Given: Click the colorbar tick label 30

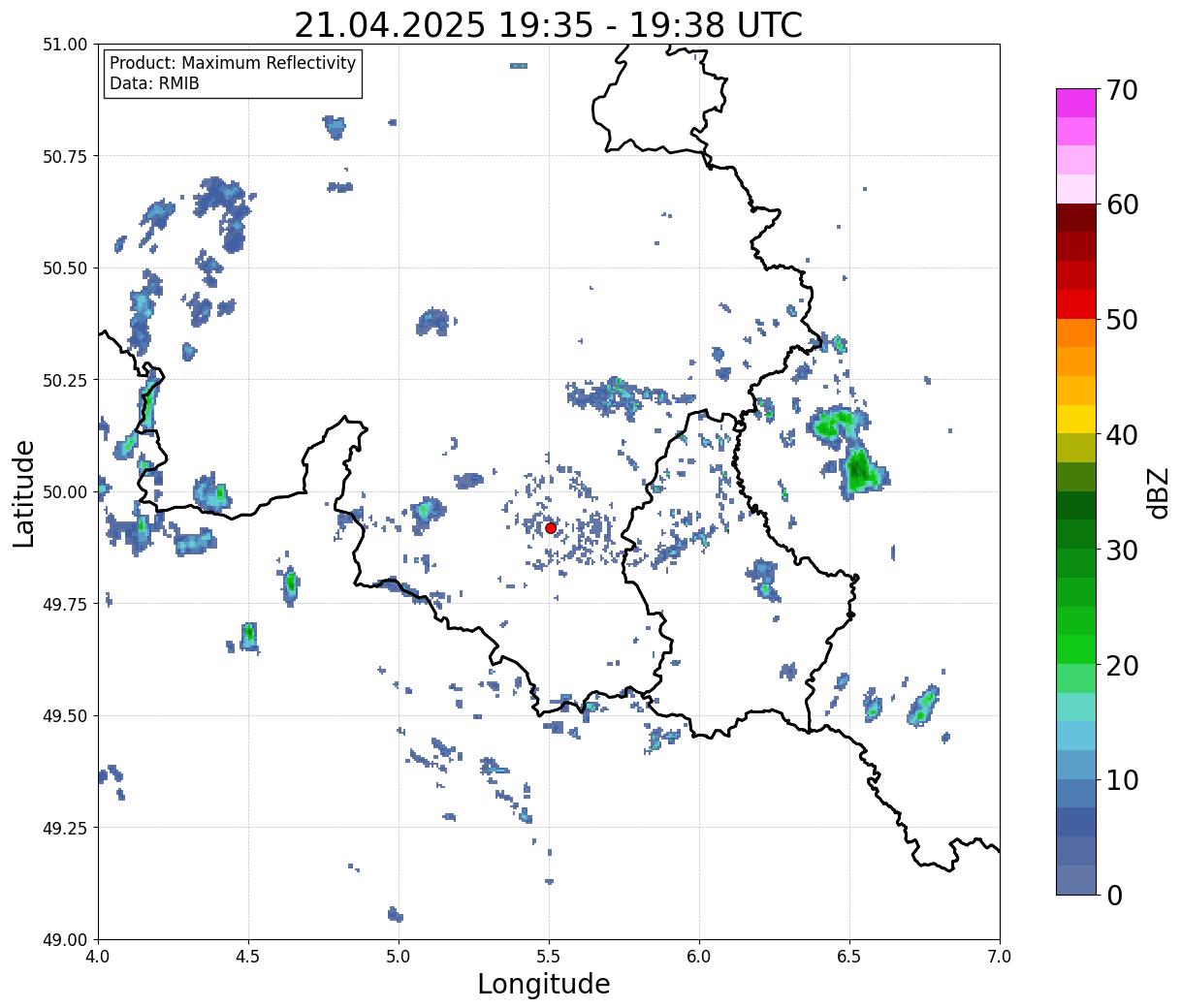Looking at the screenshot, I should [x=1122, y=551].
